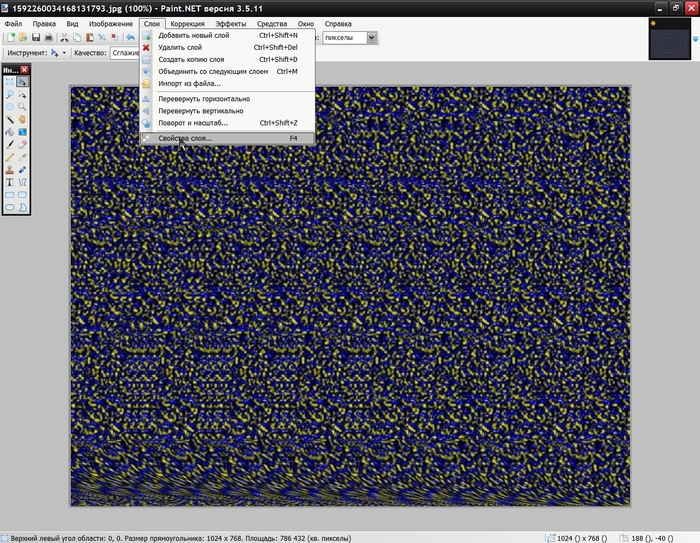Click the Paste clipboard icon
This screenshot has width=700, height=543.
tap(90, 38)
